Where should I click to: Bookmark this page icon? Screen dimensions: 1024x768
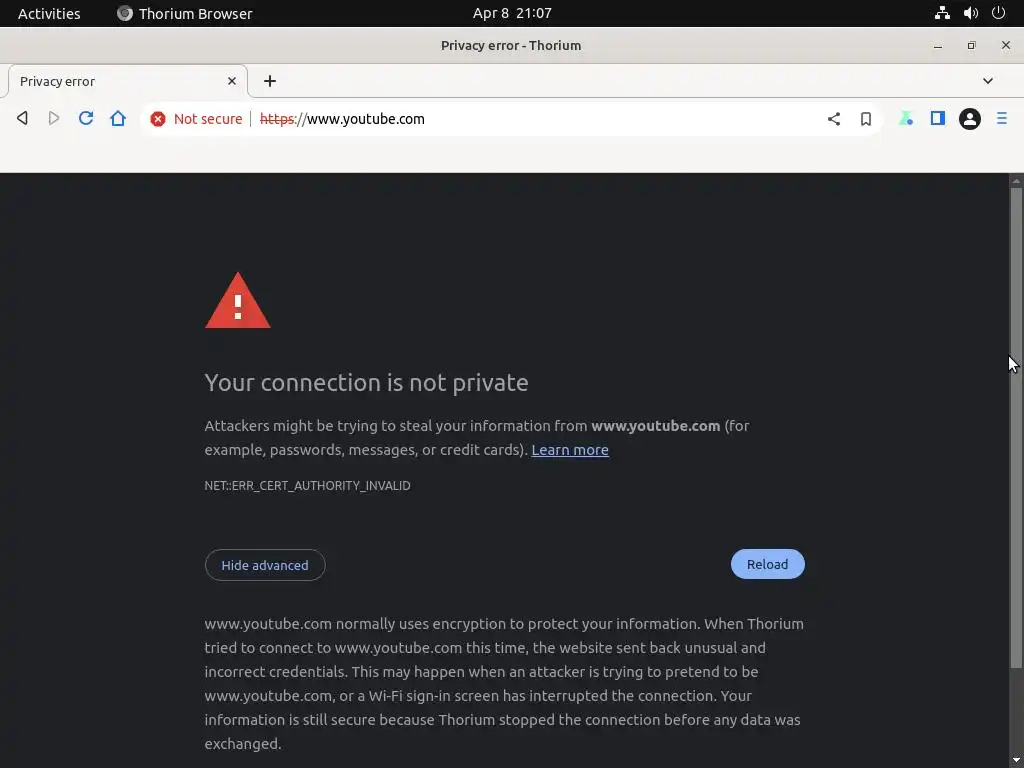(866, 119)
